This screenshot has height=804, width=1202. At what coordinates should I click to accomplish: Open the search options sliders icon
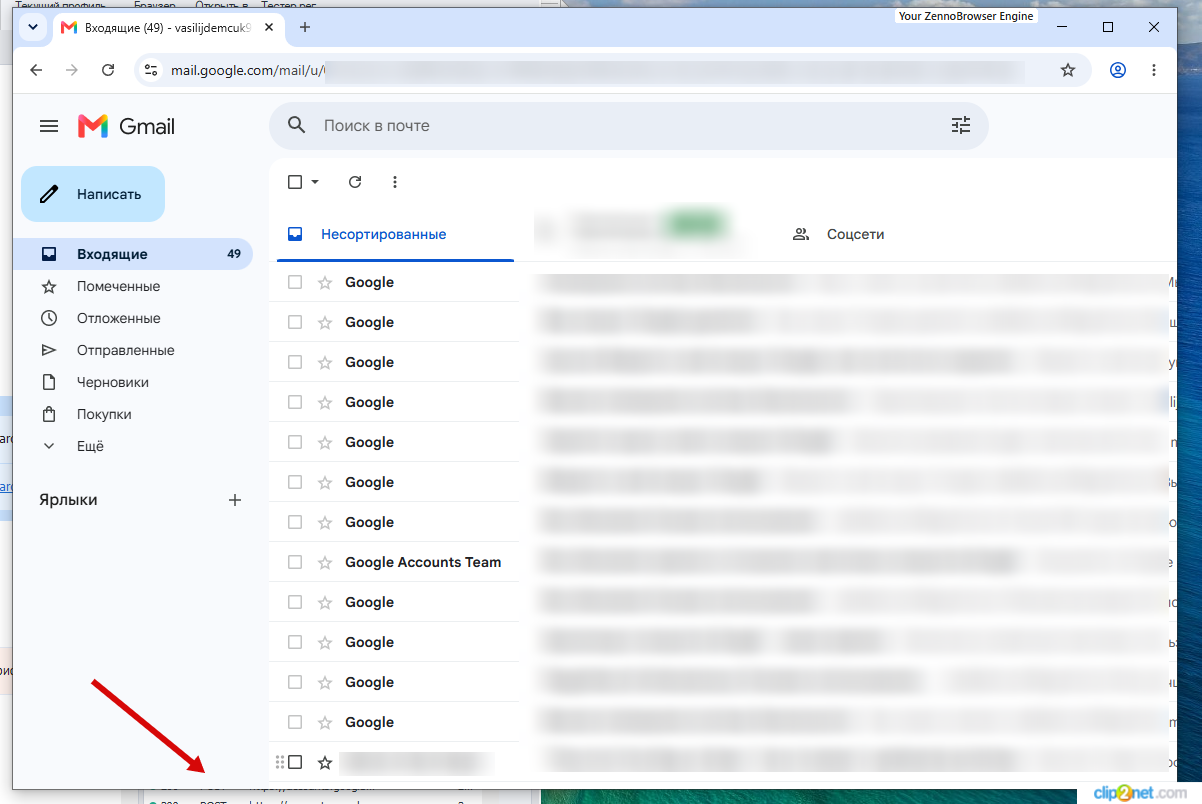(961, 126)
